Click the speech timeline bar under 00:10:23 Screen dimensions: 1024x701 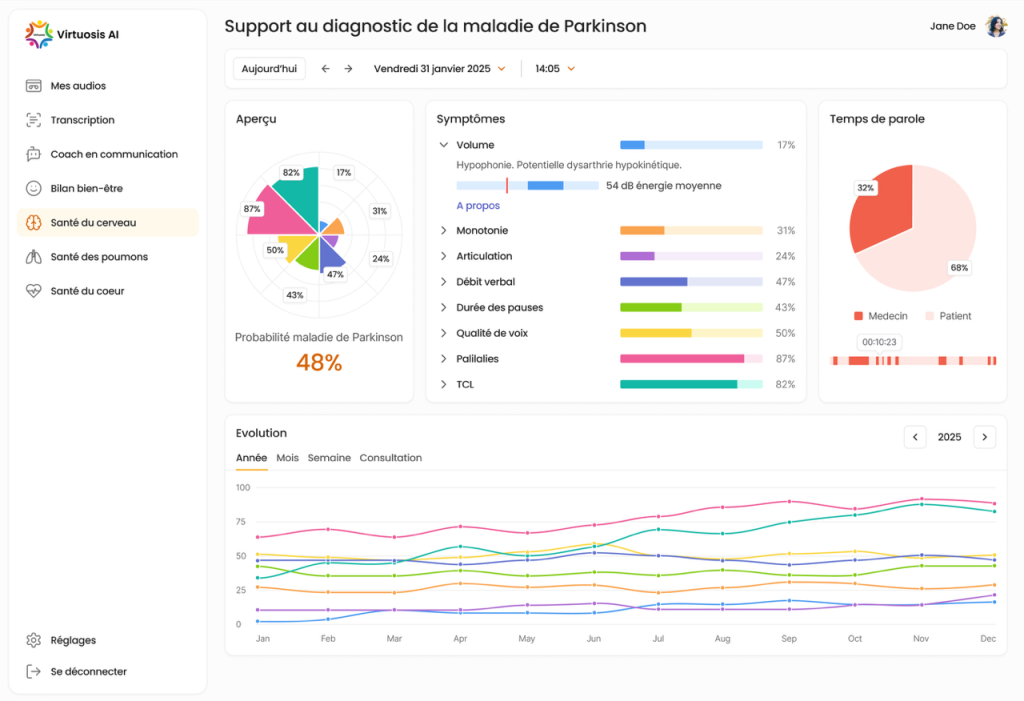tap(913, 360)
